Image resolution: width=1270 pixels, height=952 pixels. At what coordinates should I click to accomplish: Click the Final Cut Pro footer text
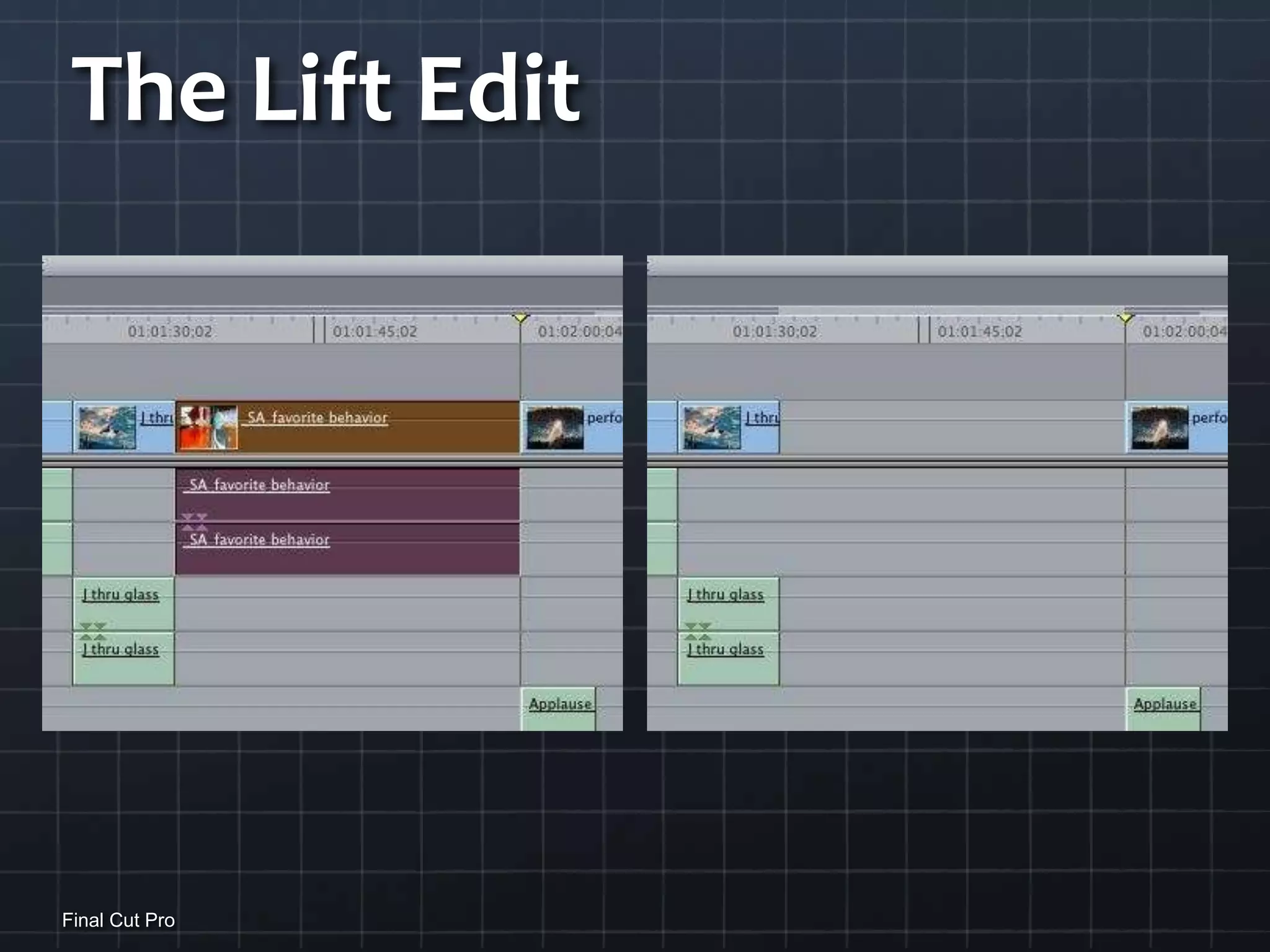118,920
